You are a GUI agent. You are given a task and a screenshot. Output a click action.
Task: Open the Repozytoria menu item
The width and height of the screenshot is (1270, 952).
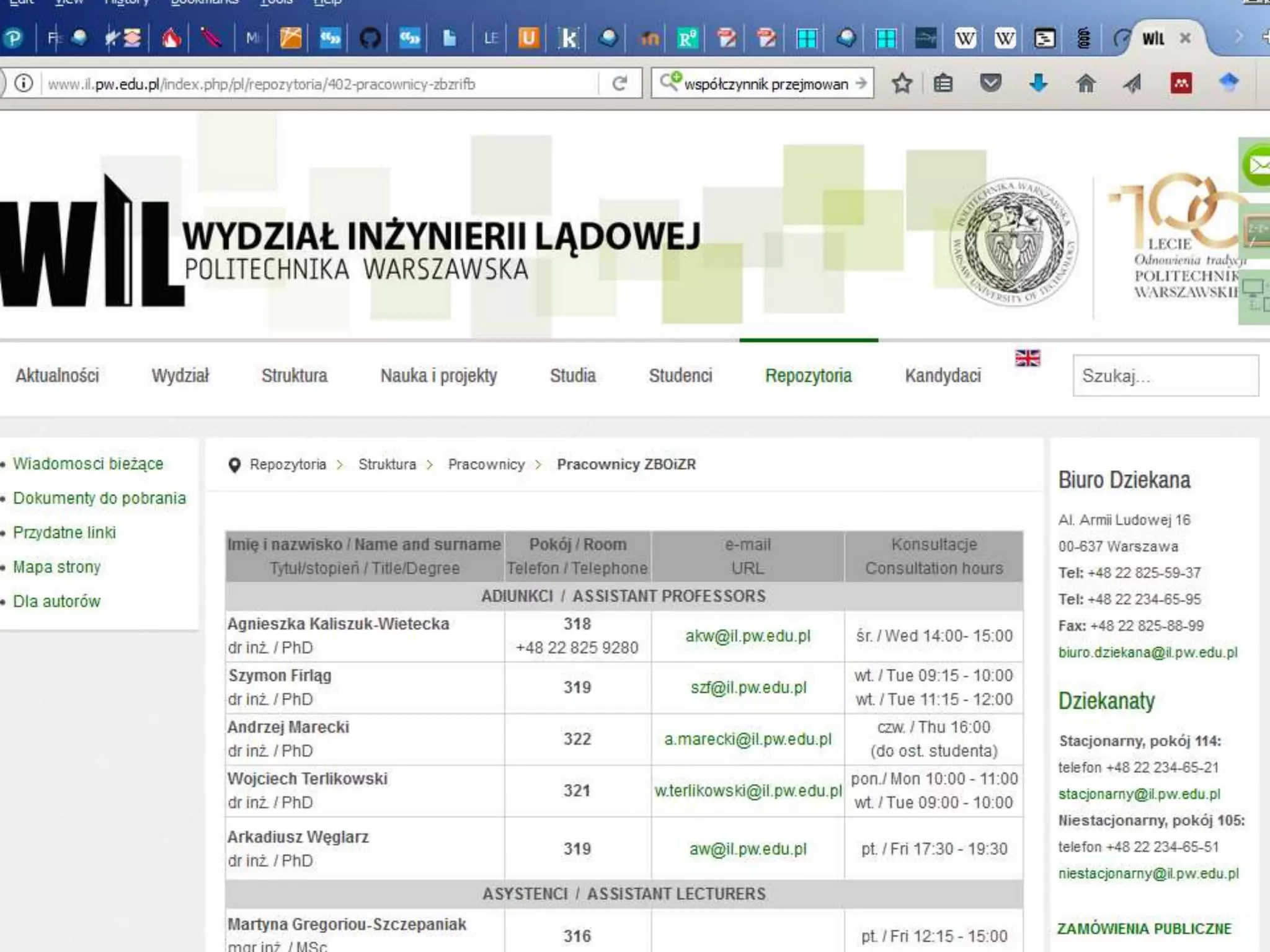point(808,376)
